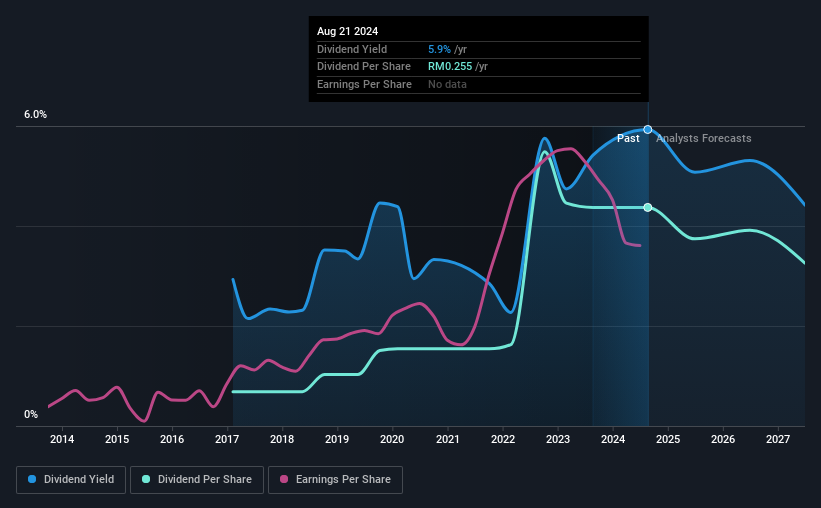
Task: Select the blue Dividend Yield marker point
Action: pyautogui.click(x=648, y=129)
